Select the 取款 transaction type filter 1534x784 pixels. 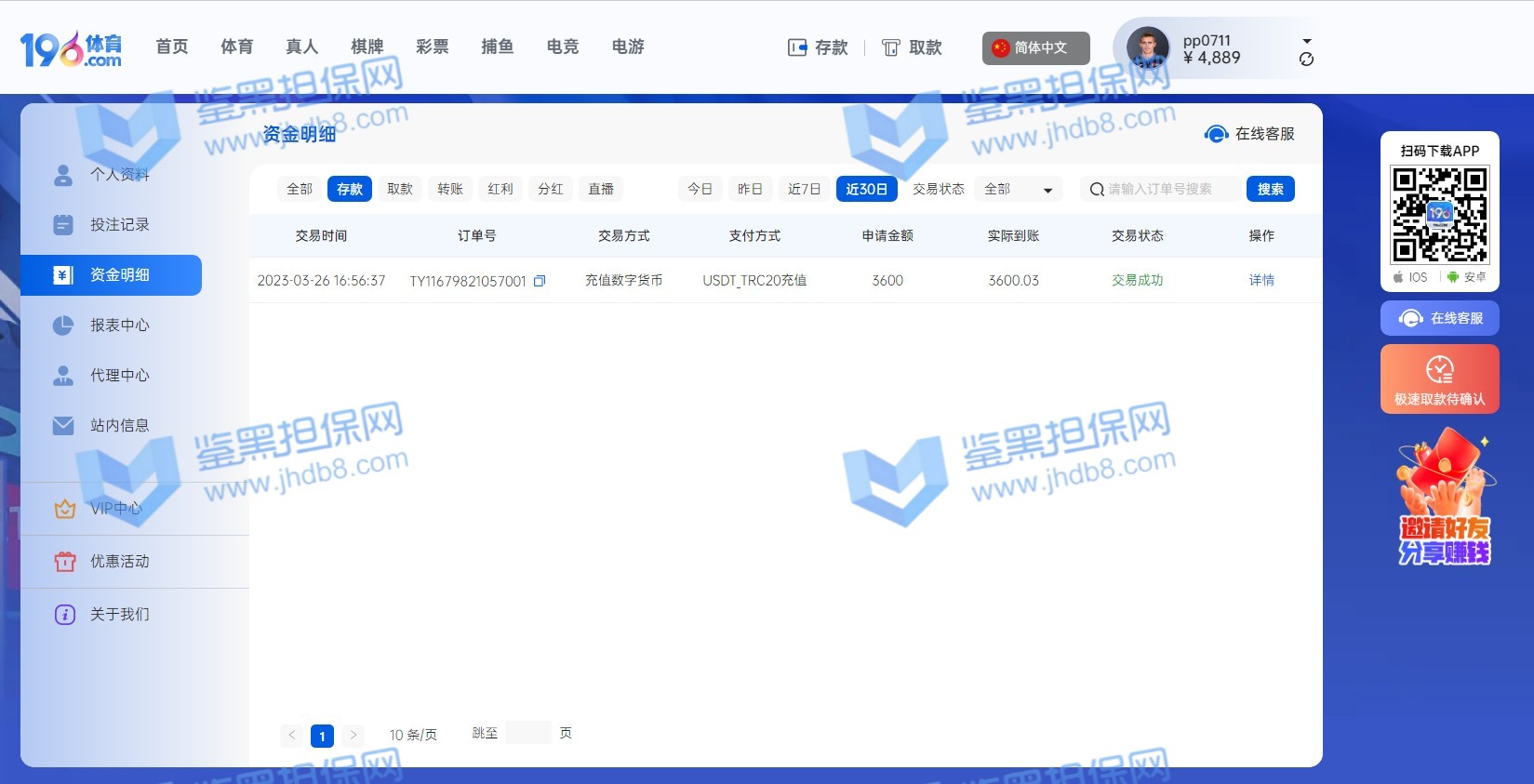tap(400, 189)
